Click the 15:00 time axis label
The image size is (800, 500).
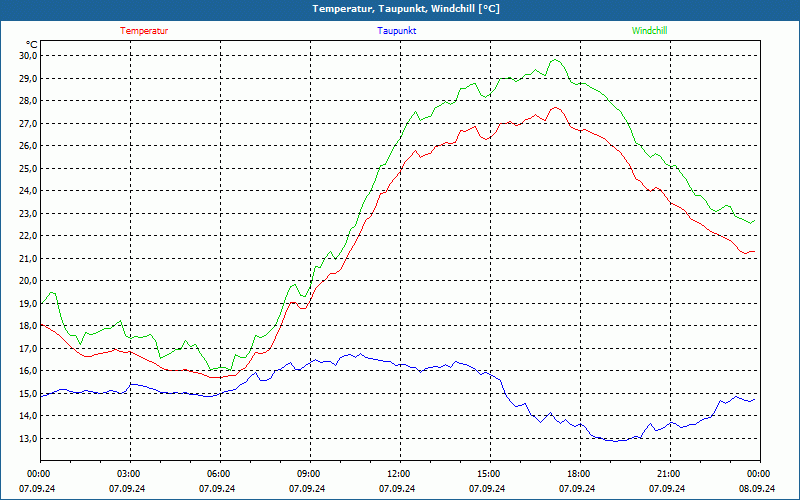coord(490,474)
